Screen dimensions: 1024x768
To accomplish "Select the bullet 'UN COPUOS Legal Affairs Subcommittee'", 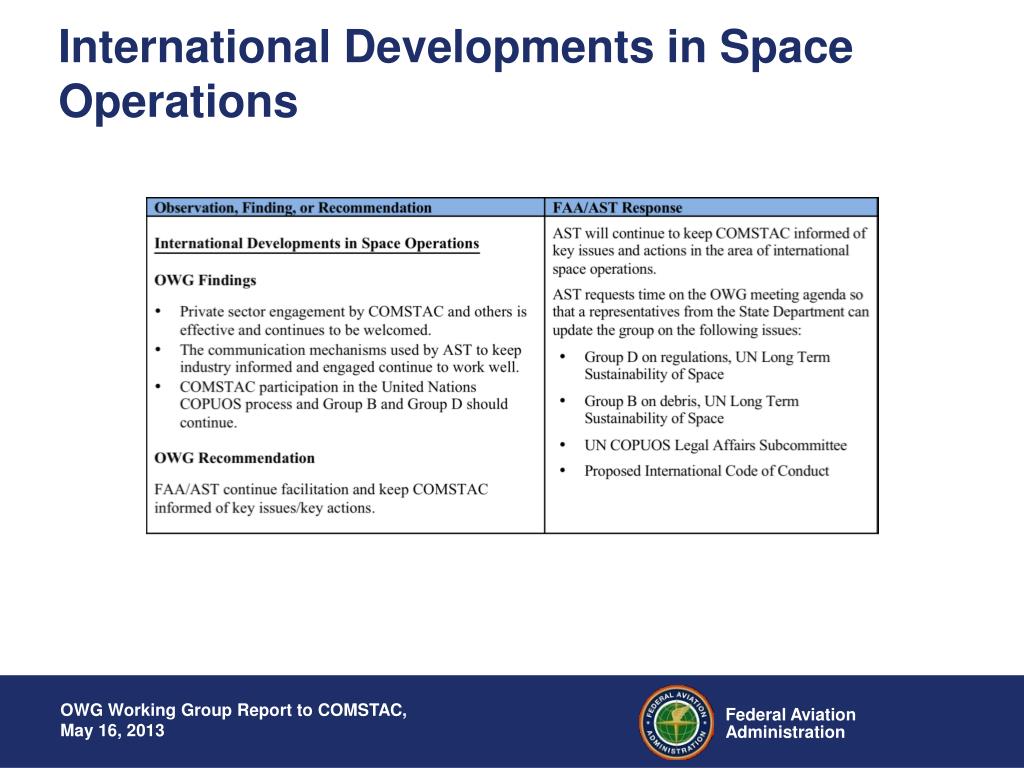I will (715, 445).
